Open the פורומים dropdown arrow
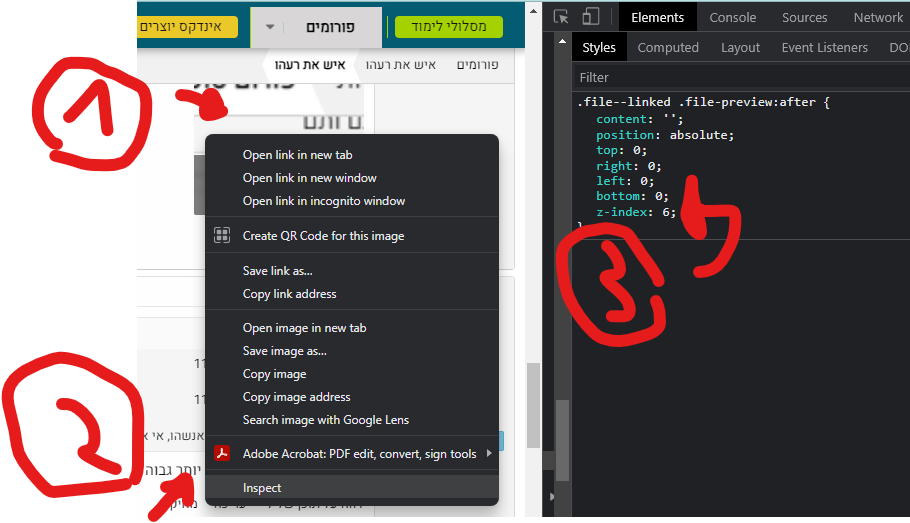This screenshot has width=910, height=523. tap(270, 27)
